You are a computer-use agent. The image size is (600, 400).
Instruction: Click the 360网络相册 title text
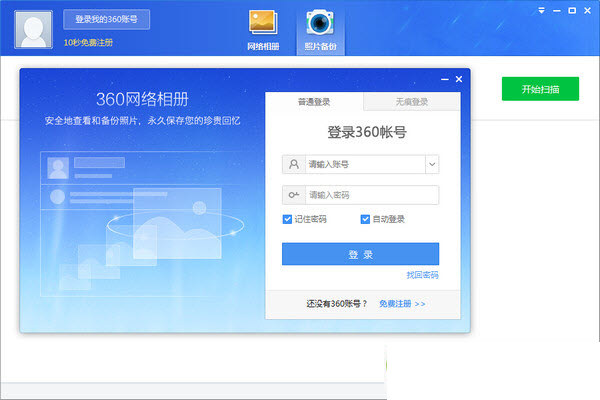(142, 99)
